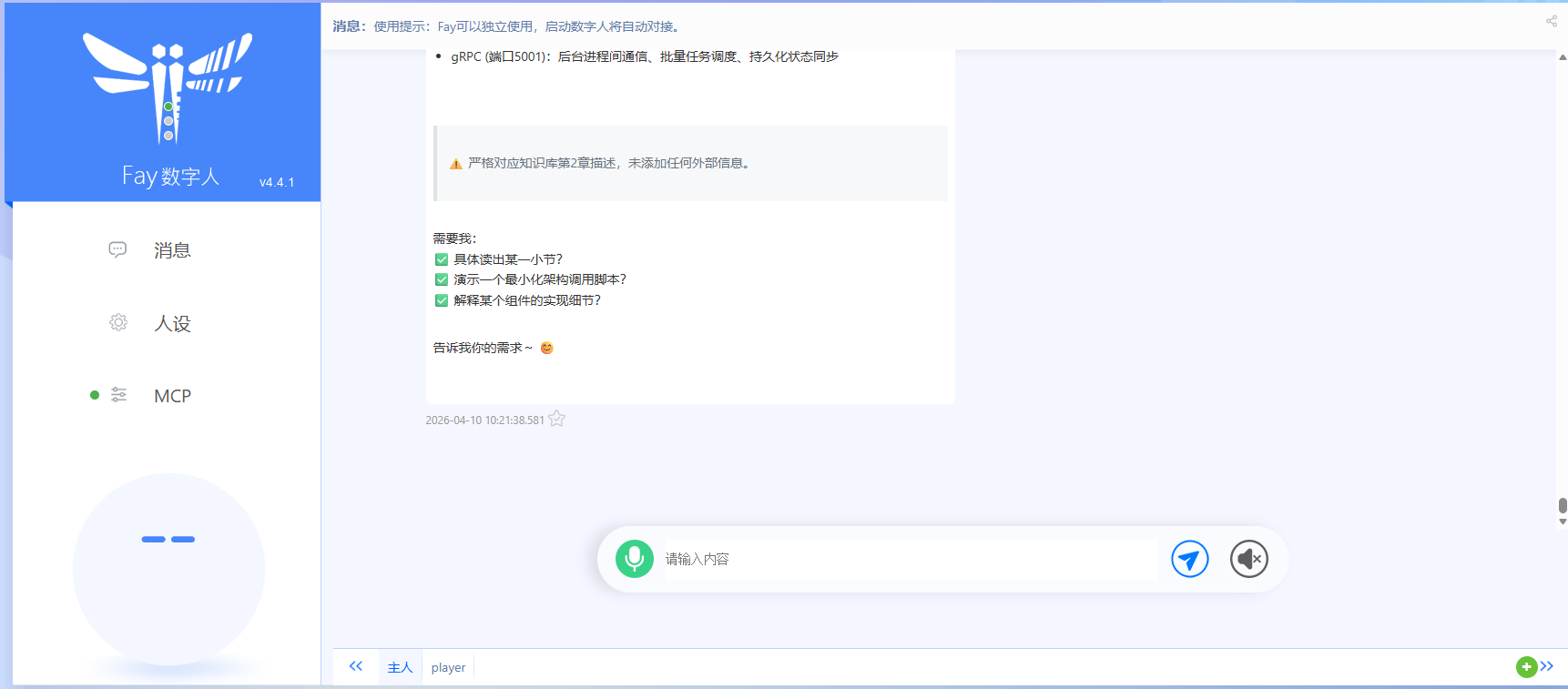The height and width of the screenshot is (689, 1568).
Task: Click the double right chevron at bottom
Action: (1546, 666)
